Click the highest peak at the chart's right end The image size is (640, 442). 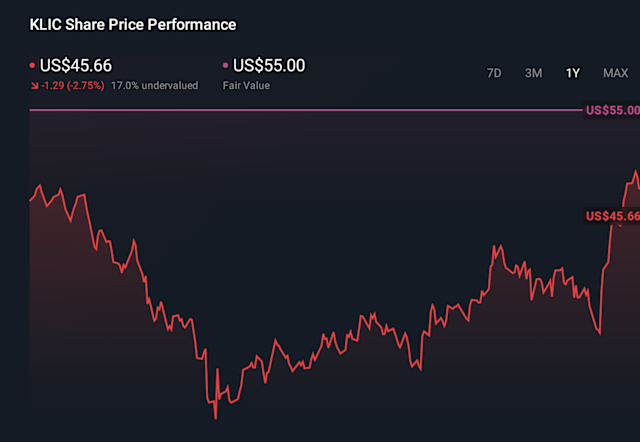click(x=635, y=171)
